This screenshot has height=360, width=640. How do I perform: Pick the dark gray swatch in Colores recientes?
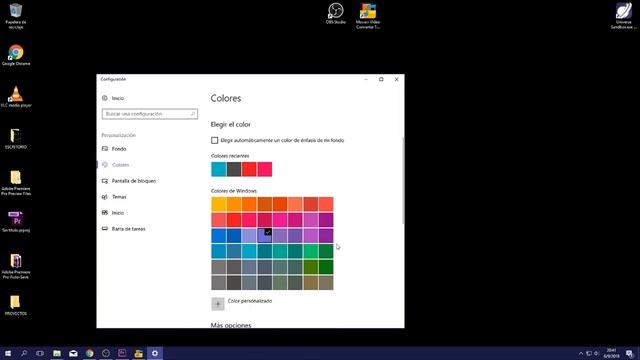[234, 169]
